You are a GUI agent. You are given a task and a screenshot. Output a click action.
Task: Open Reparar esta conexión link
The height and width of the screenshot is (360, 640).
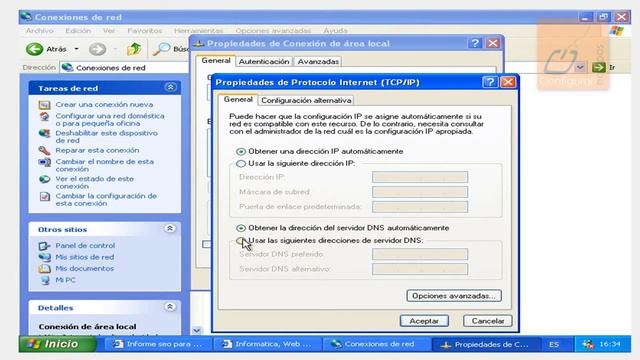(97, 151)
